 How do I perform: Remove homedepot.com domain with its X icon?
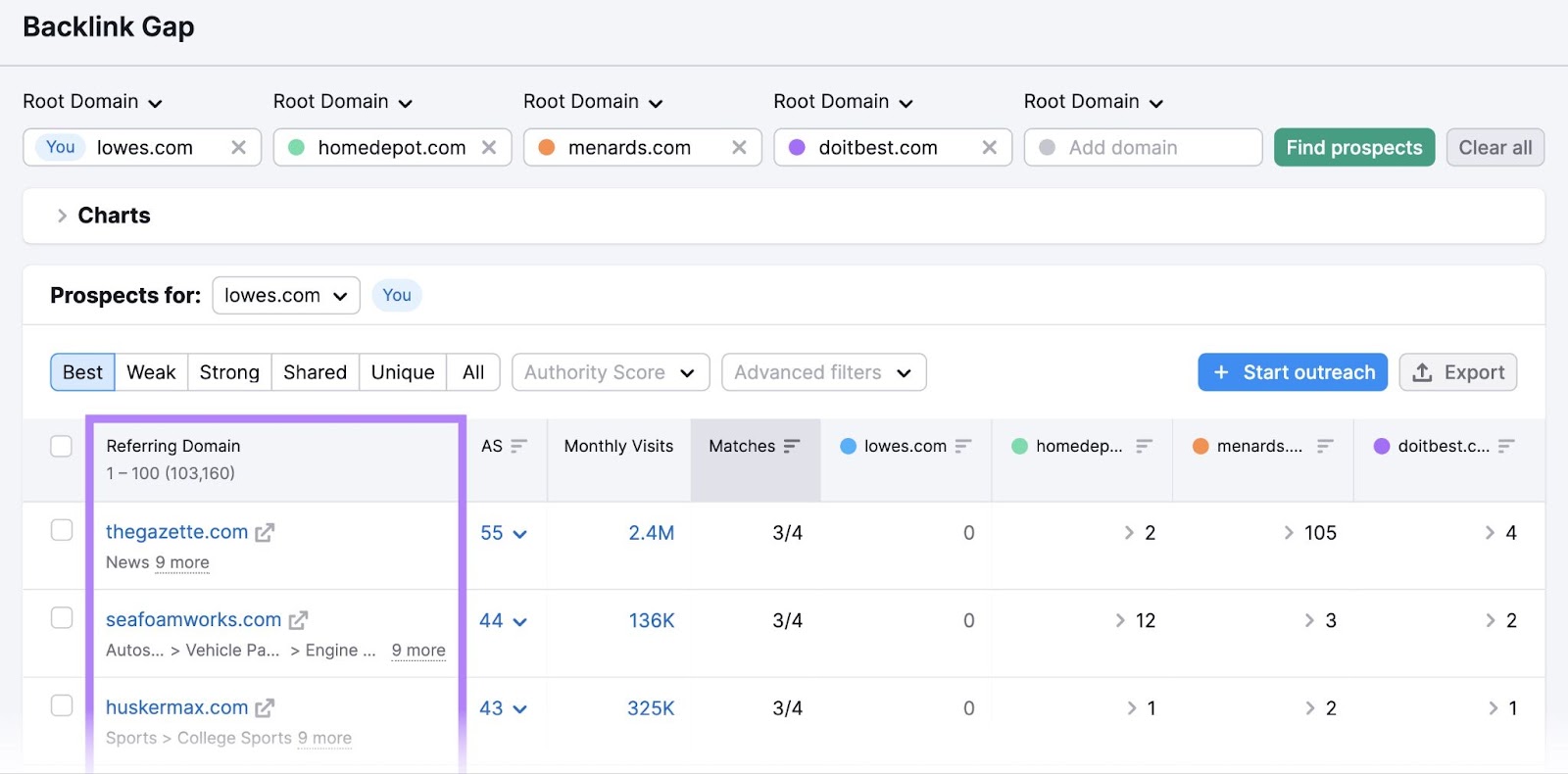489,147
